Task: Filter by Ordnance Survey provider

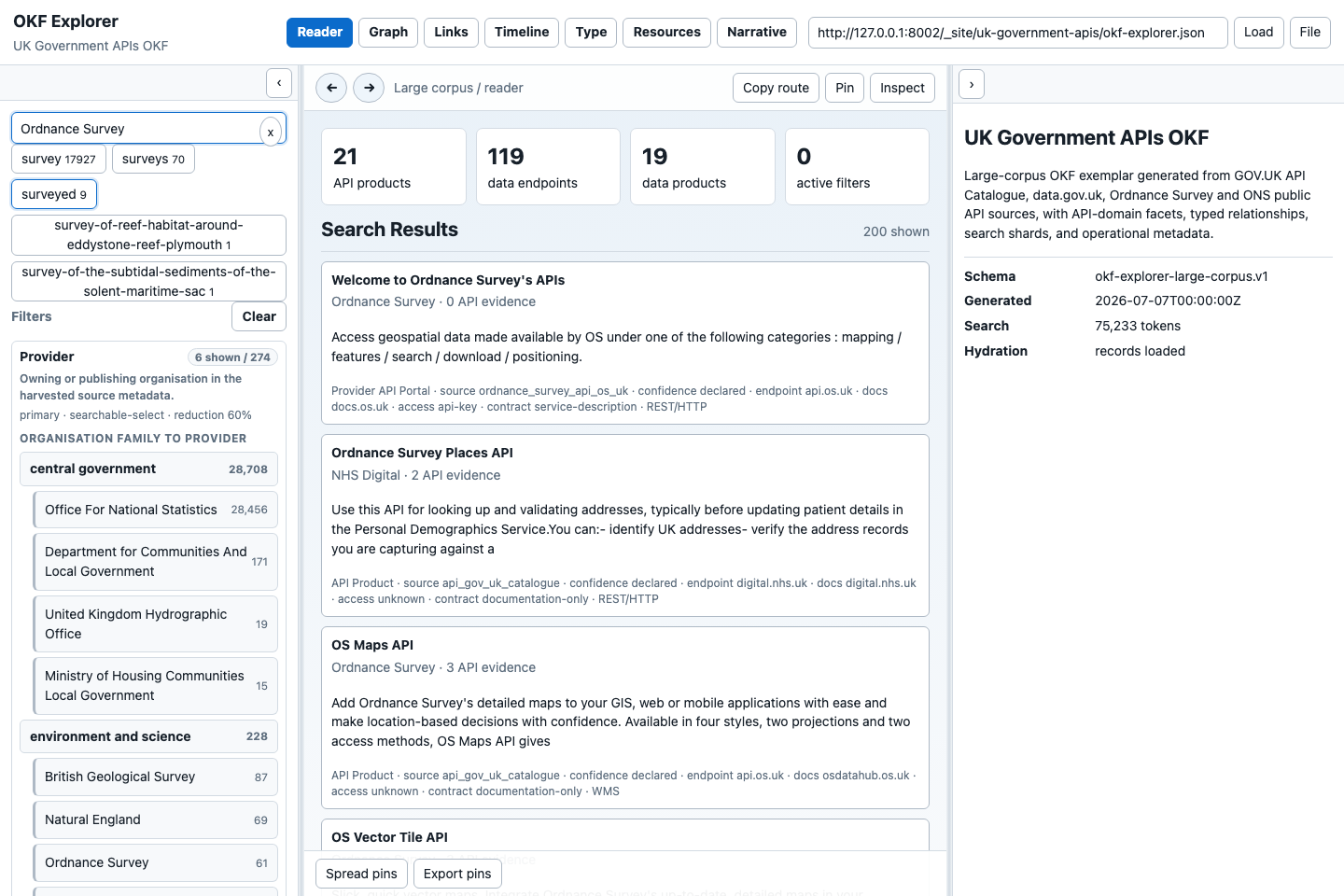Action: click(x=156, y=862)
